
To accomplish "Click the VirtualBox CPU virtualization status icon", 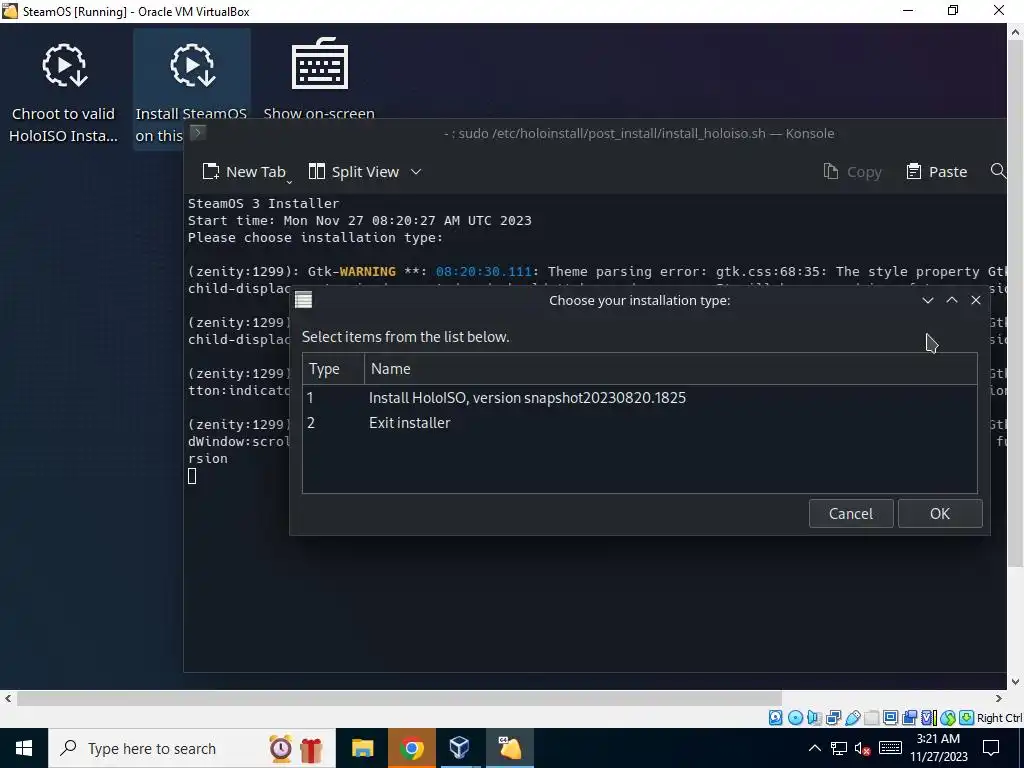I will click(929, 718).
